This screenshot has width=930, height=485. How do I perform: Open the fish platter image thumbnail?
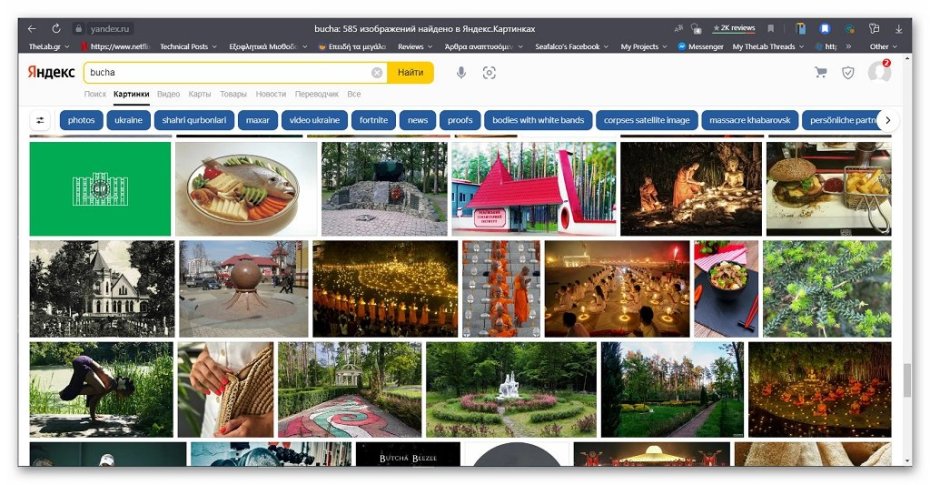(x=246, y=189)
